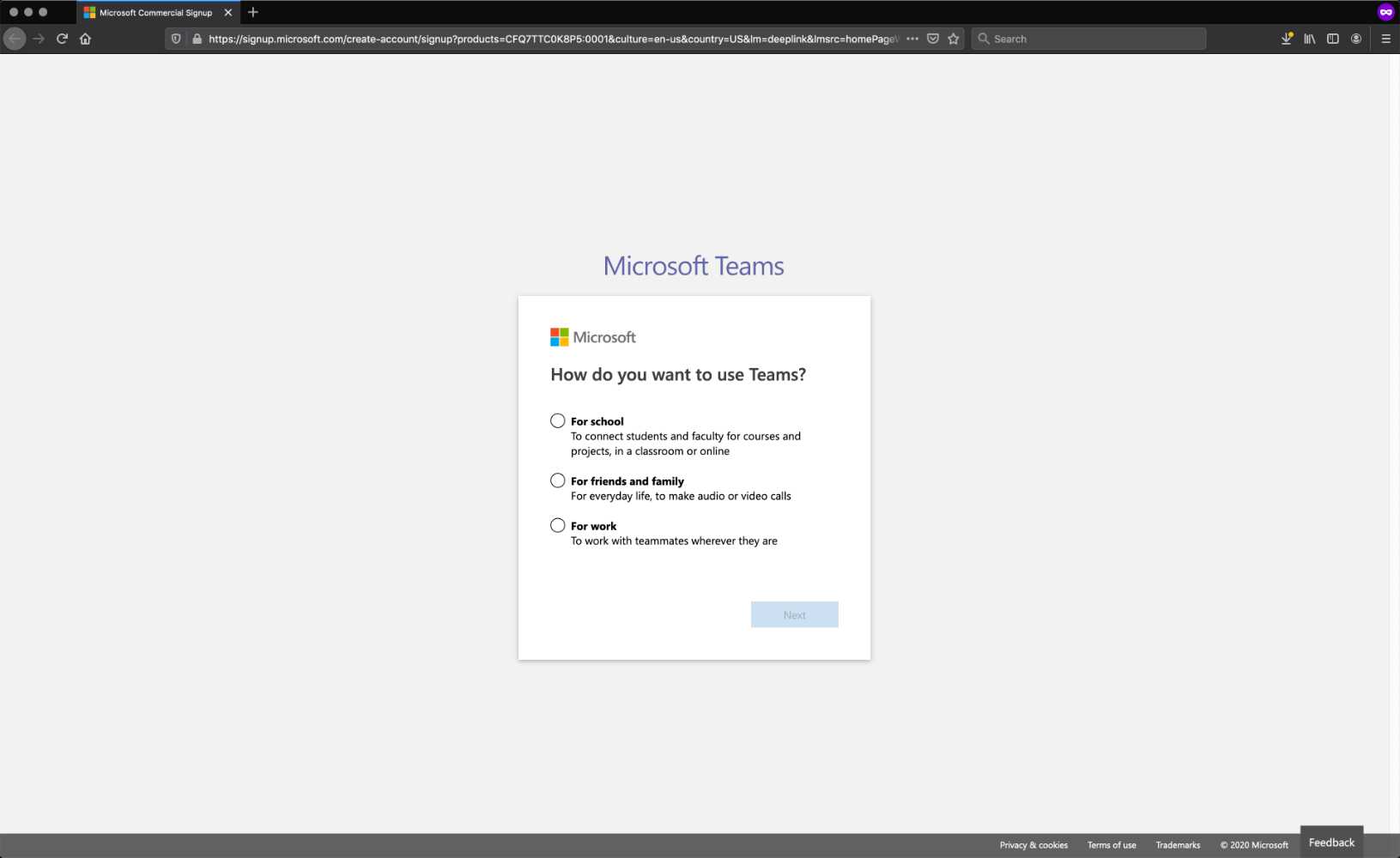Bookmark this page with star
The width and height of the screenshot is (1400, 858).
pyautogui.click(x=954, y=39)
